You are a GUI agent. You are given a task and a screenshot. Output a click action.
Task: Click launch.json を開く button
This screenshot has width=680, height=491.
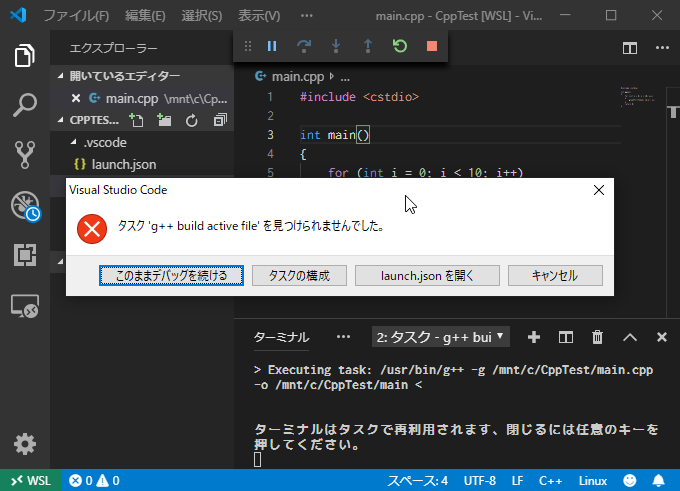tap(427, 275)
